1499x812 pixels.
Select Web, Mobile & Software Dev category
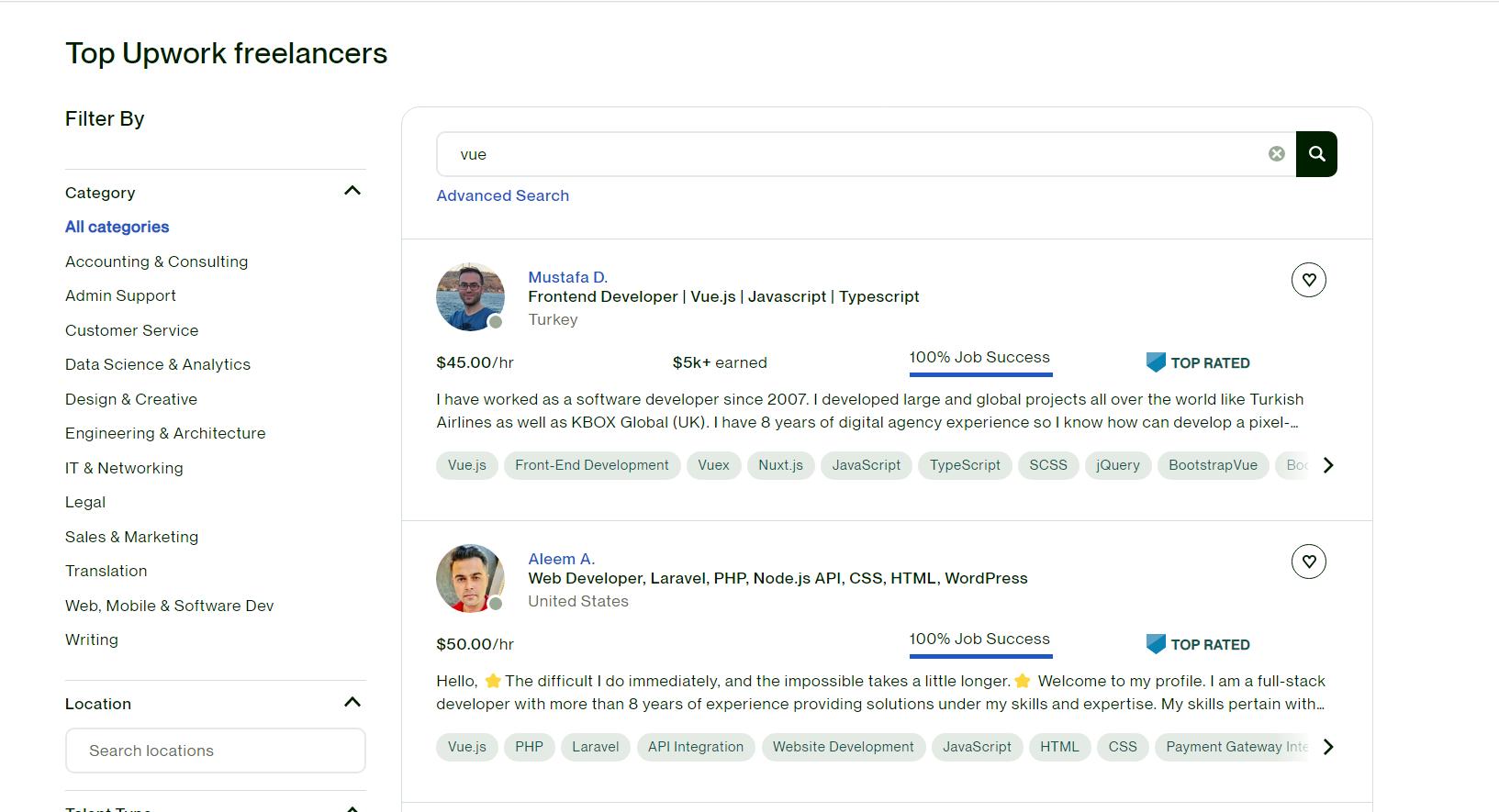click(x=169, y=606)
